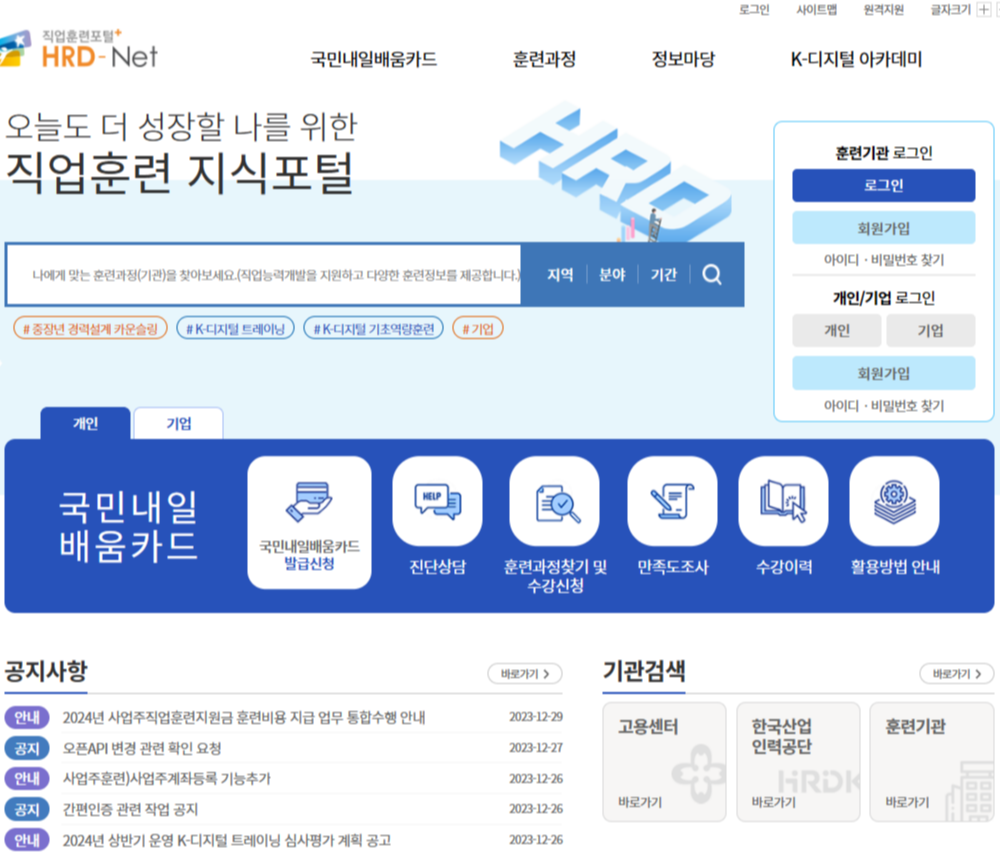Open the 훈련과정 menu

click(544, 59)
